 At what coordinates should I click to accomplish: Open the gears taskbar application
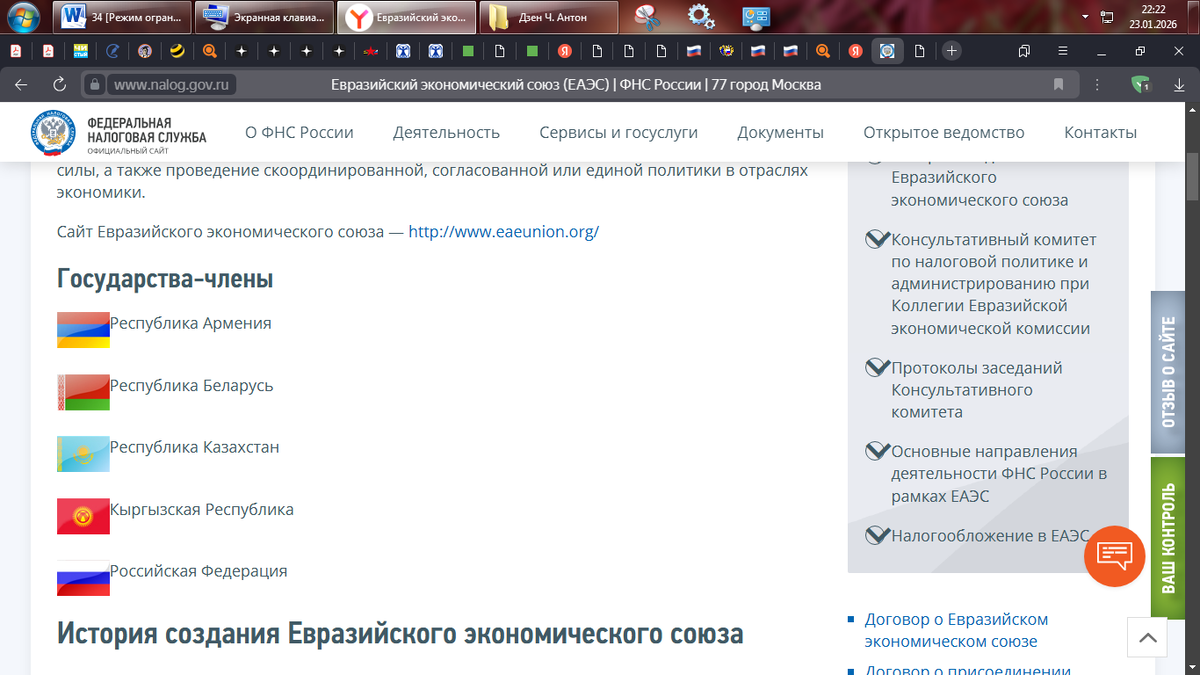coord(702,16)
